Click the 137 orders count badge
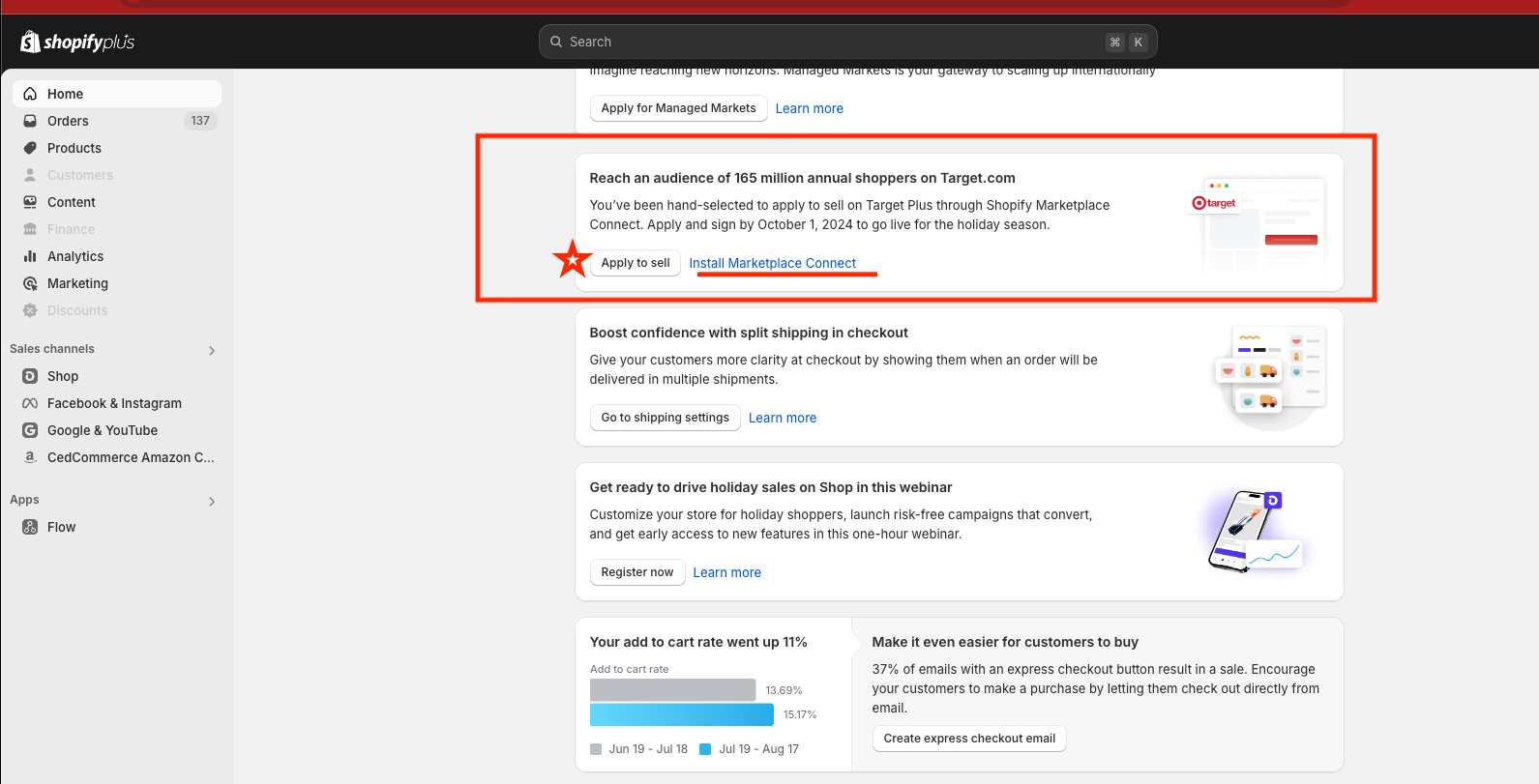This screenshot has width=1539, height=784. (x=200, y=121)
